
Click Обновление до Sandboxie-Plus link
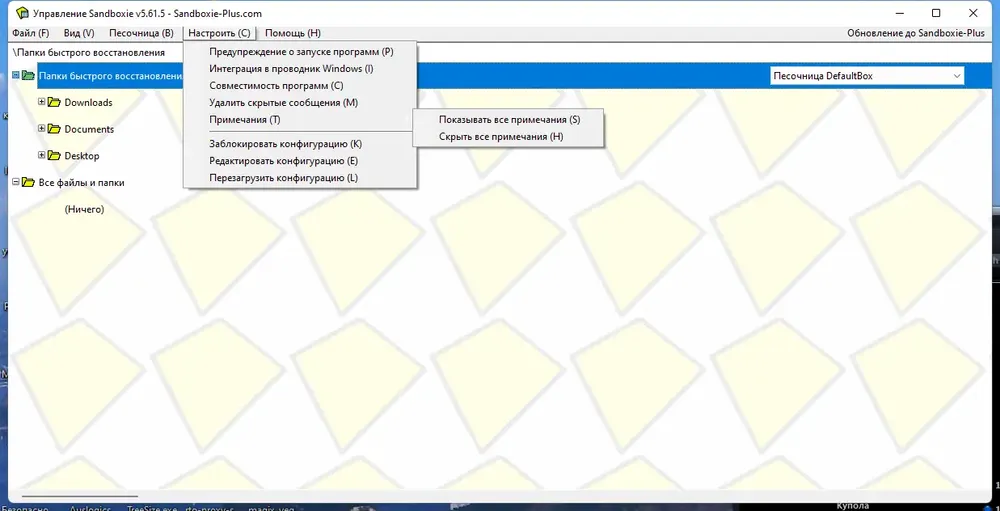[x=916, y=33]
